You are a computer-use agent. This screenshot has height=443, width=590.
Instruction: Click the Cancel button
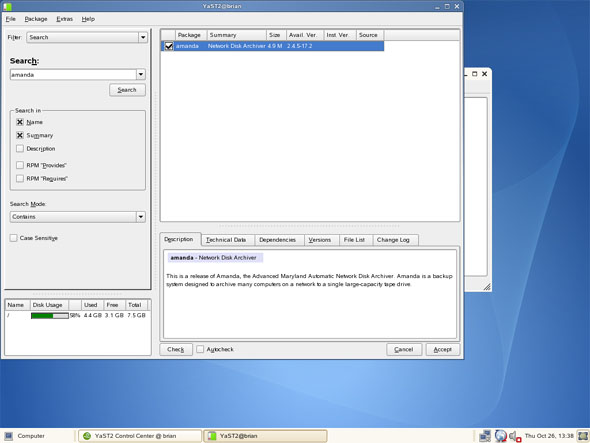click(x=404, y=349)
